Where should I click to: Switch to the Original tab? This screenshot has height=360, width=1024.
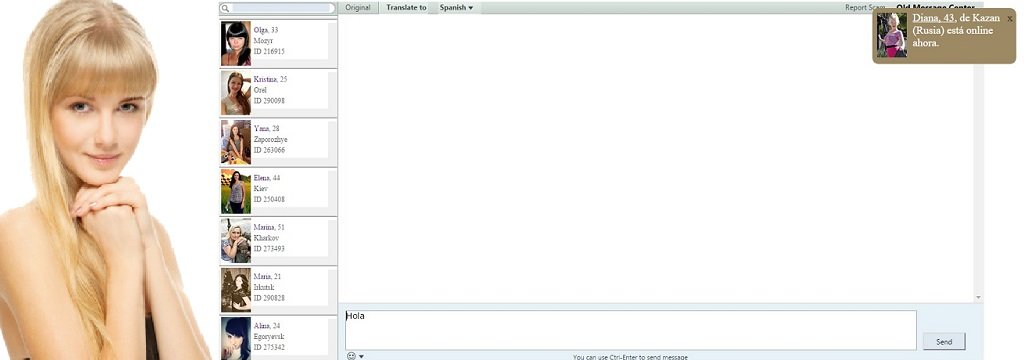[358, 8]
